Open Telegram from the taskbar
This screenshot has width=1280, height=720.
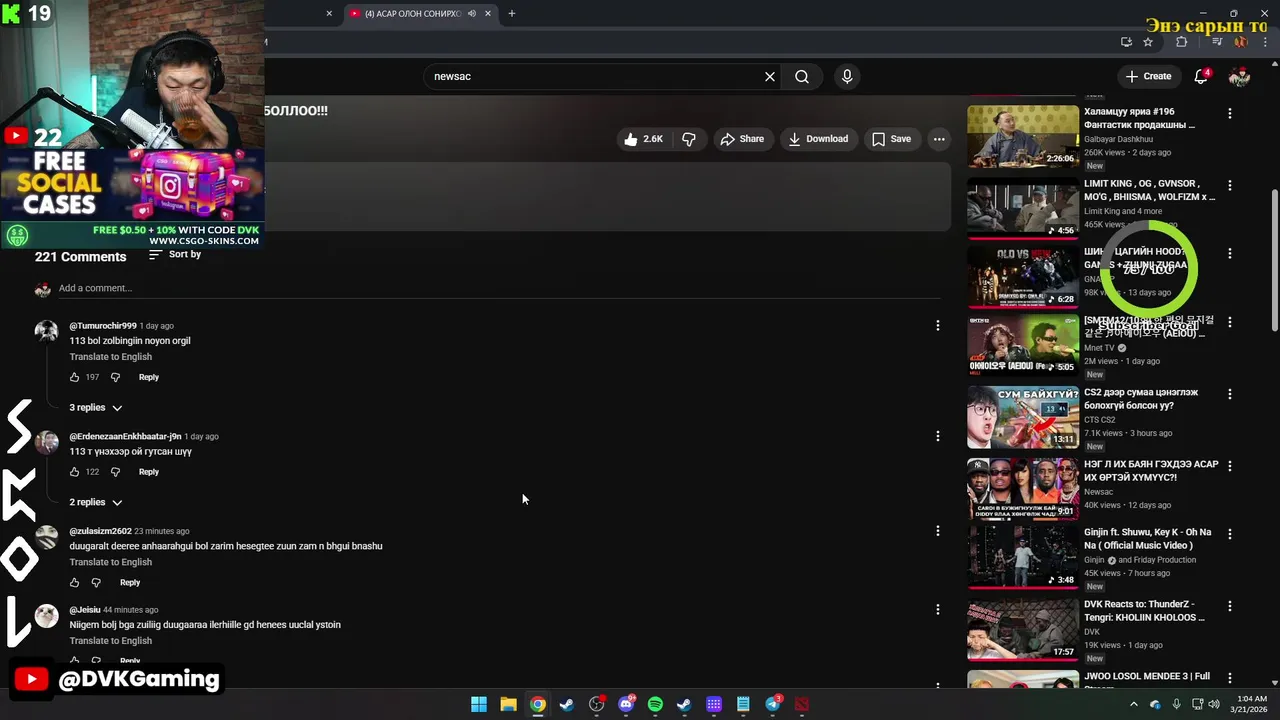(x=773, y=704)
